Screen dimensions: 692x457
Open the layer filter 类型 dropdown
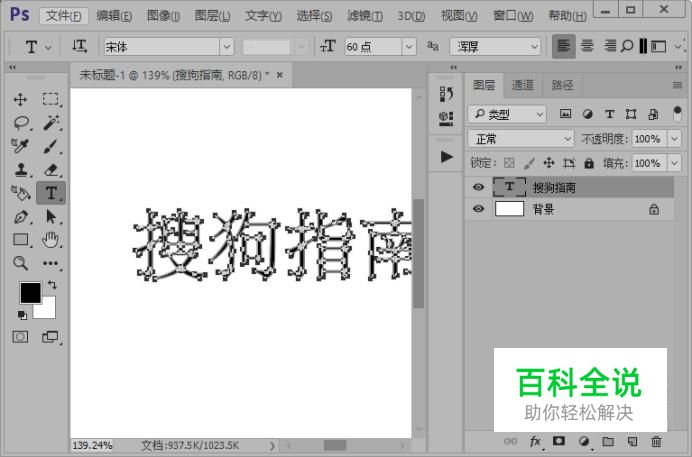pyautogui.click(x=507, y=115)
